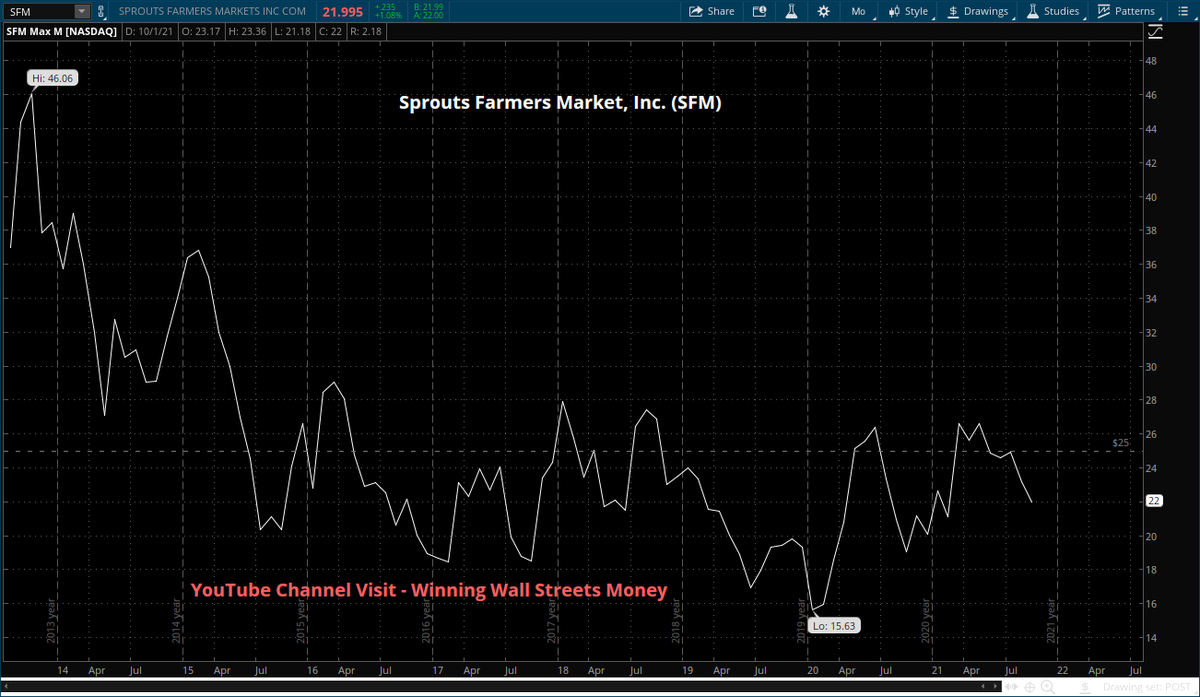Click the candlestick icon of the Style menu

coord(893,11)
